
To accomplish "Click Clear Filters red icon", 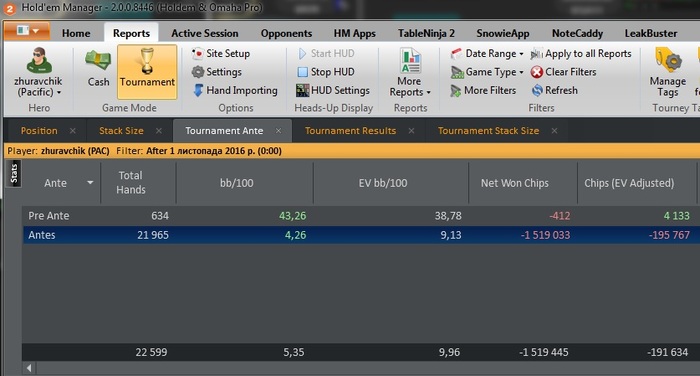I will pos(537,72).
